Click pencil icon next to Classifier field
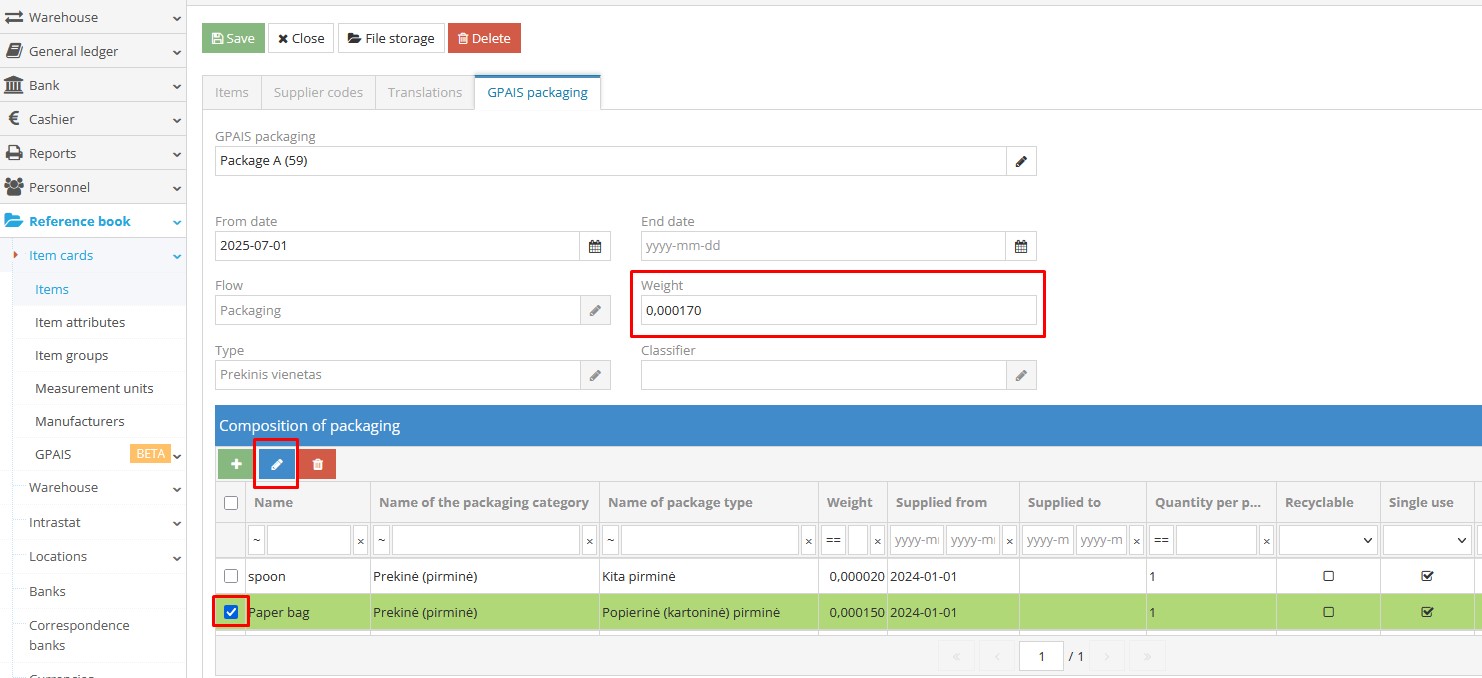 (1021, 375)
